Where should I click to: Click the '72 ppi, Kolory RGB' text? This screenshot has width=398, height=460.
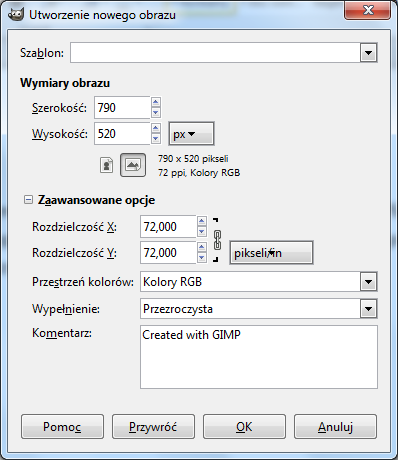[199, 173]
